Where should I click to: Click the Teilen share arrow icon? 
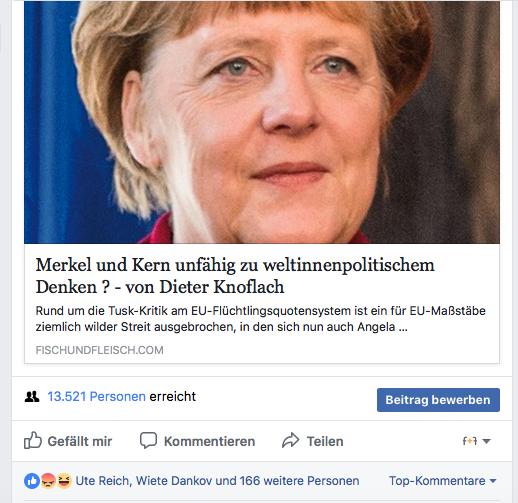coord(290,440)
